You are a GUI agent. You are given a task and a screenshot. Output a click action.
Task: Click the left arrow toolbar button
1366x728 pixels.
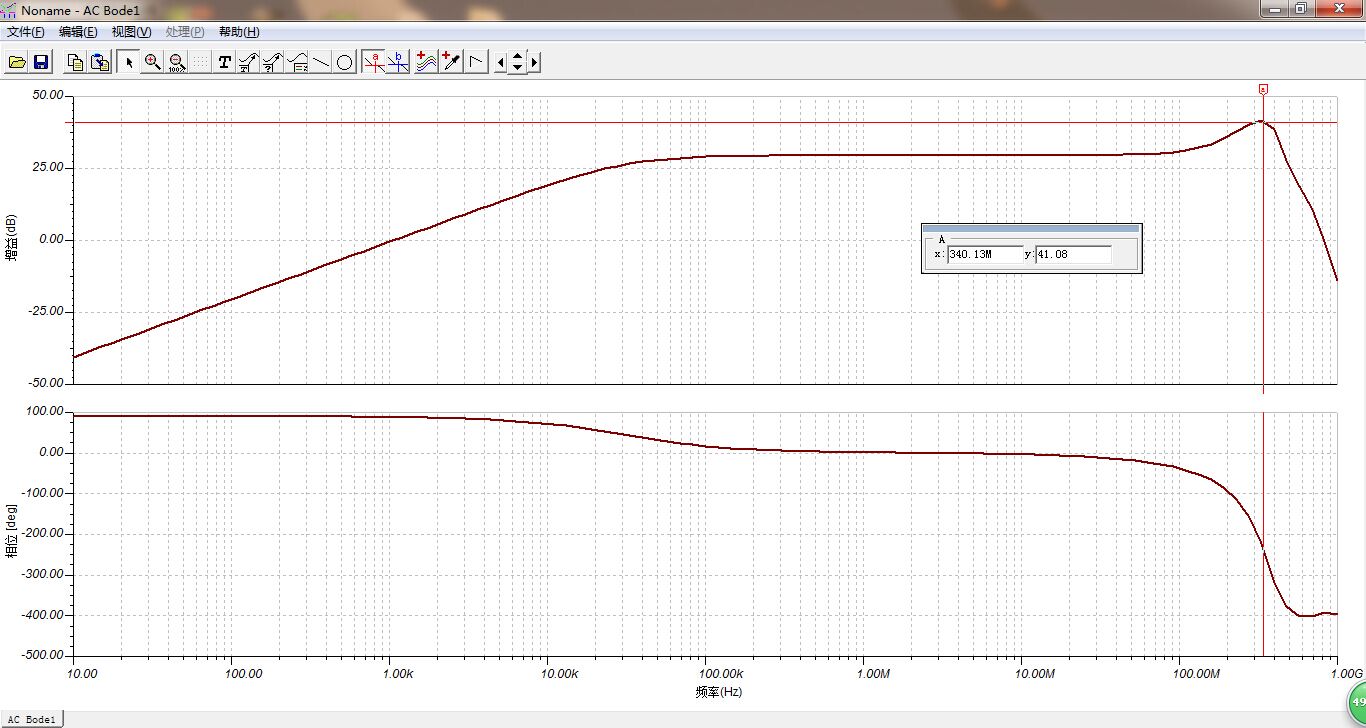501,62
